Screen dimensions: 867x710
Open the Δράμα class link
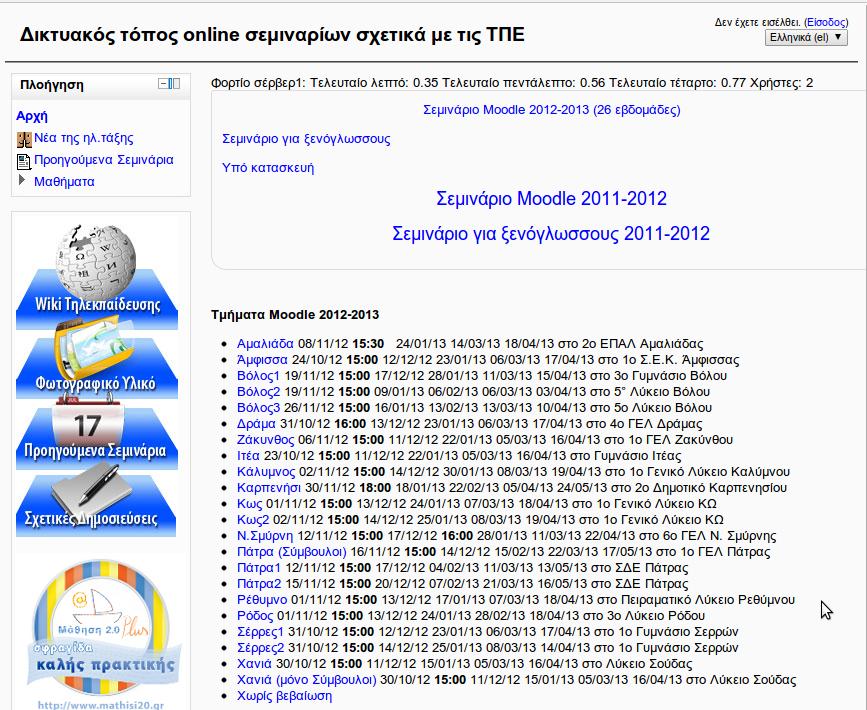point(256,424)
